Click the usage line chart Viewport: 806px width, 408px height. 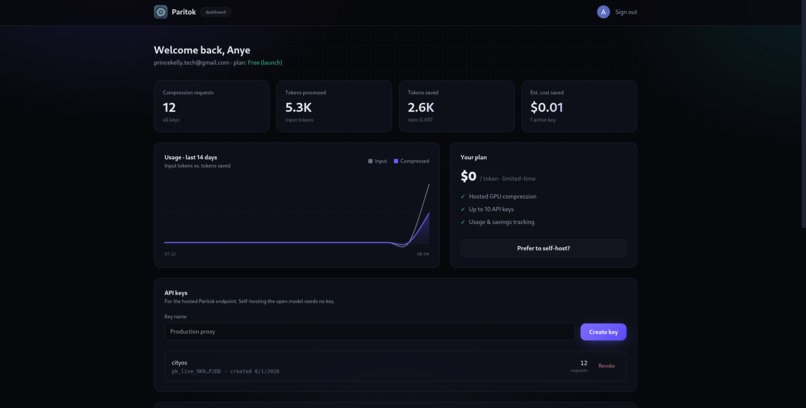297,215
